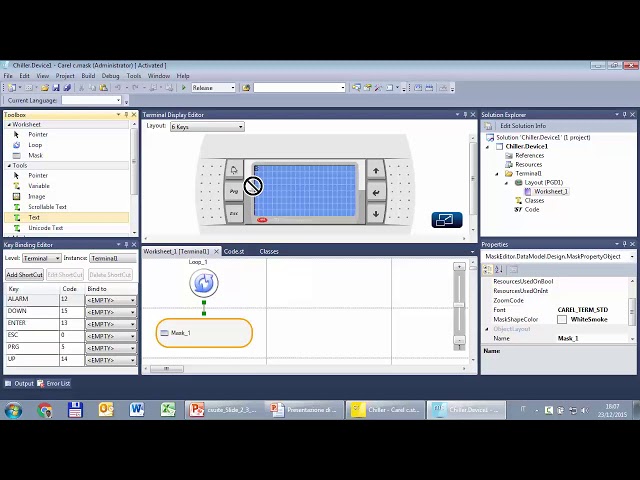Select the Loop tool in Toolbox

35,145
